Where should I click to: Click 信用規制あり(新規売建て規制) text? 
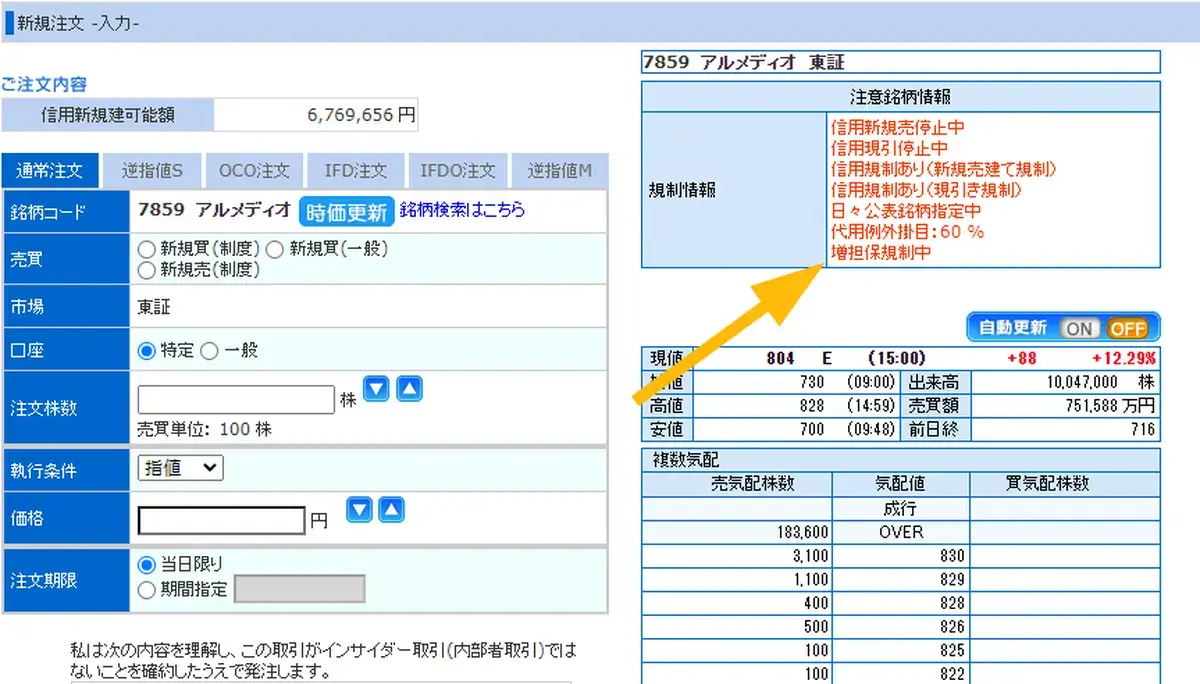click(944, 169)
